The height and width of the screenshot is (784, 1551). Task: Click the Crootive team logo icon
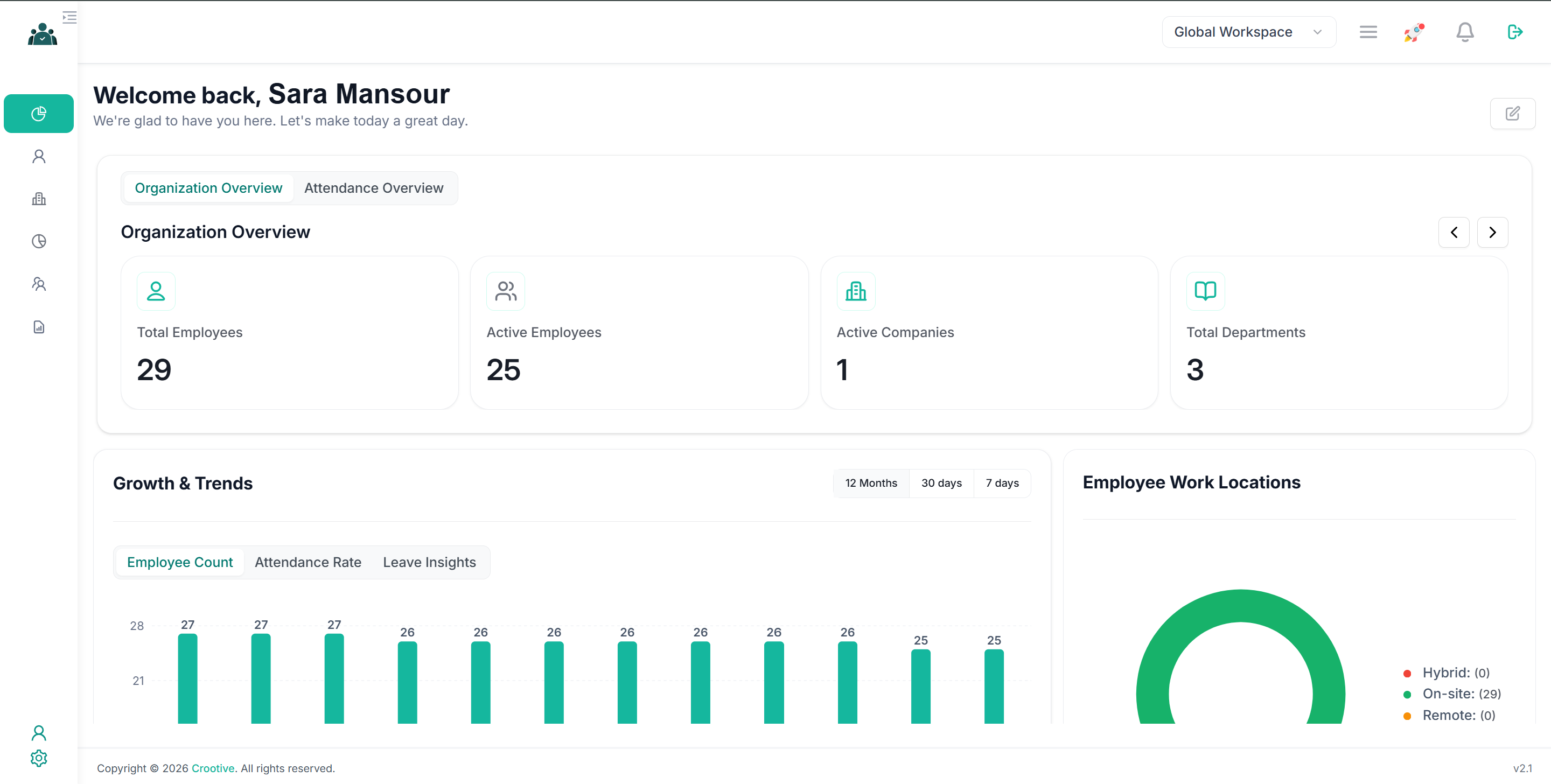(42, 34)
